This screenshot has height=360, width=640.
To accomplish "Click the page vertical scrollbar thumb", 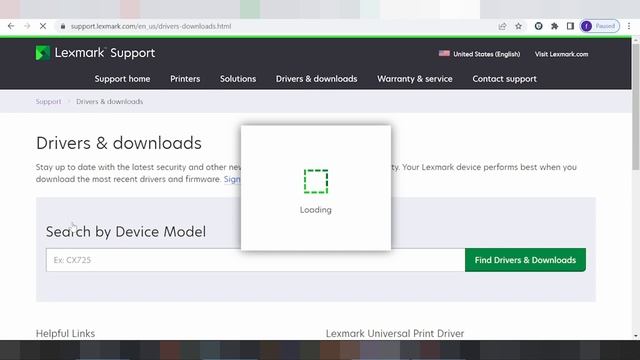I will click(x=636, y=106).
